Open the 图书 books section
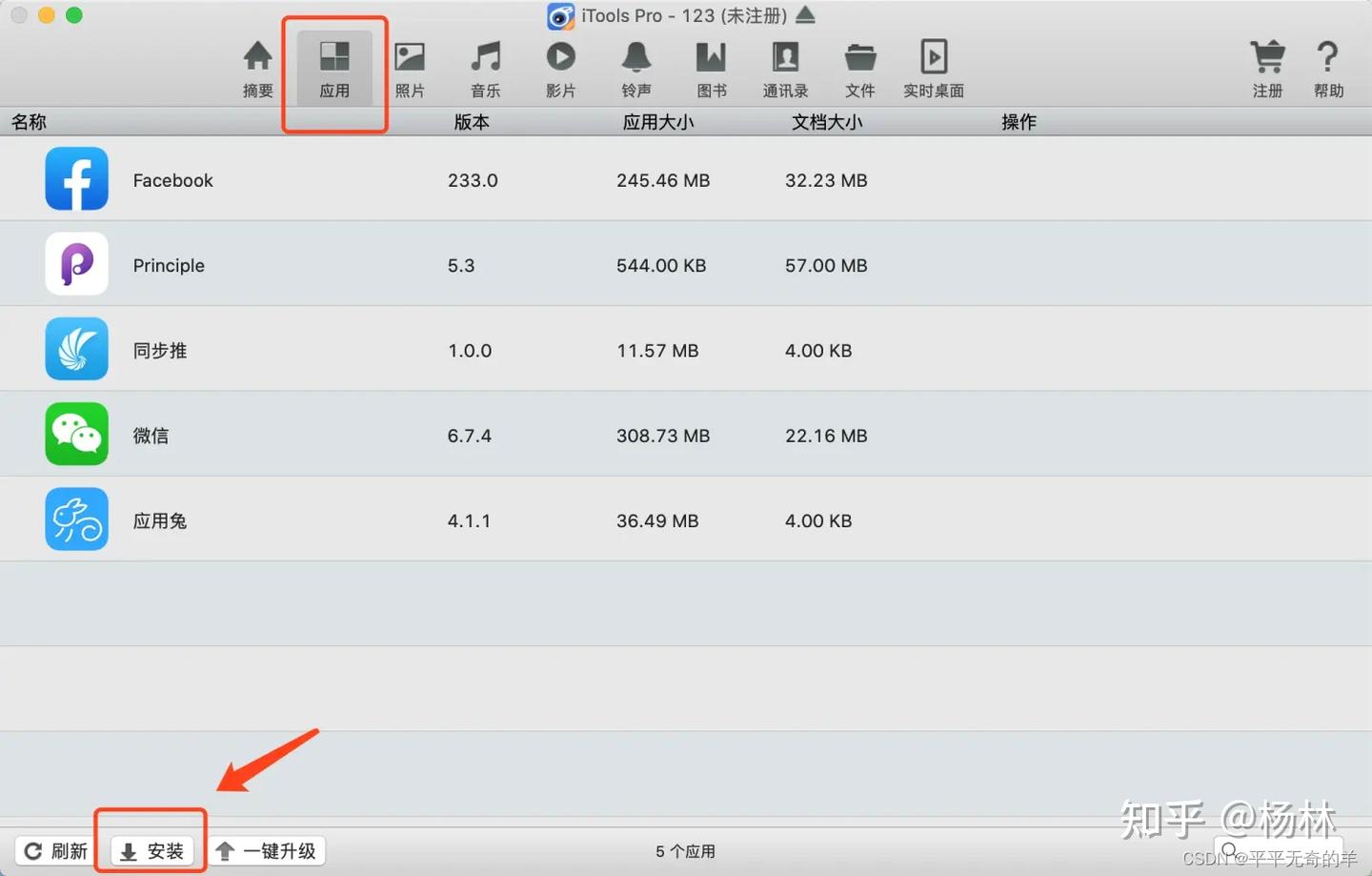Viewport: 1372px width, 876px height. click(711, 69)
